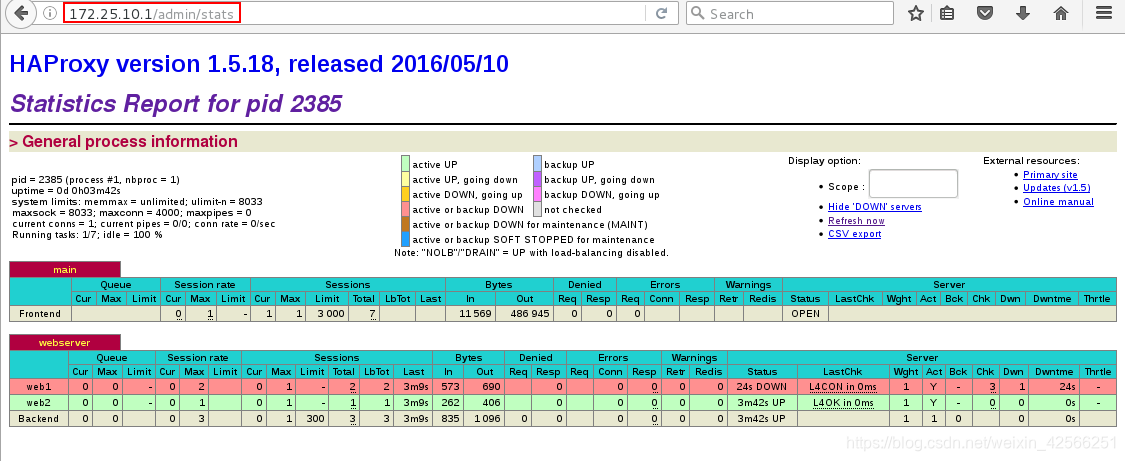Click the 'Warnings' header in webserver table

(x=695, y=357)
